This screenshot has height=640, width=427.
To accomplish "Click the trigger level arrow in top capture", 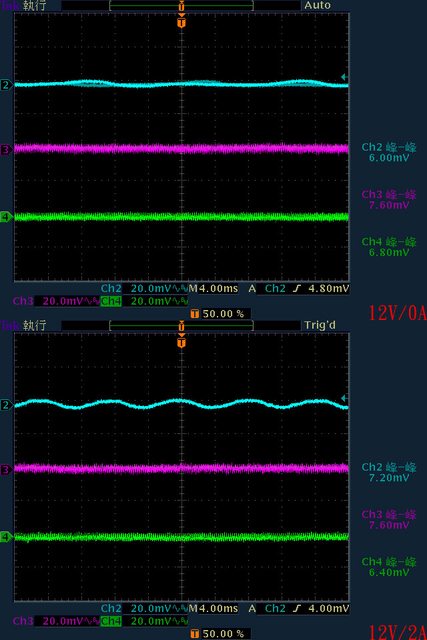I will pyautogui.click(x=344, y=77).
